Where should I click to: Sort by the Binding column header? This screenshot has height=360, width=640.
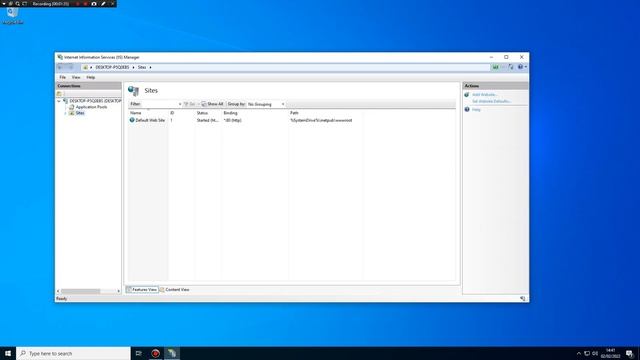coord(230,113)
